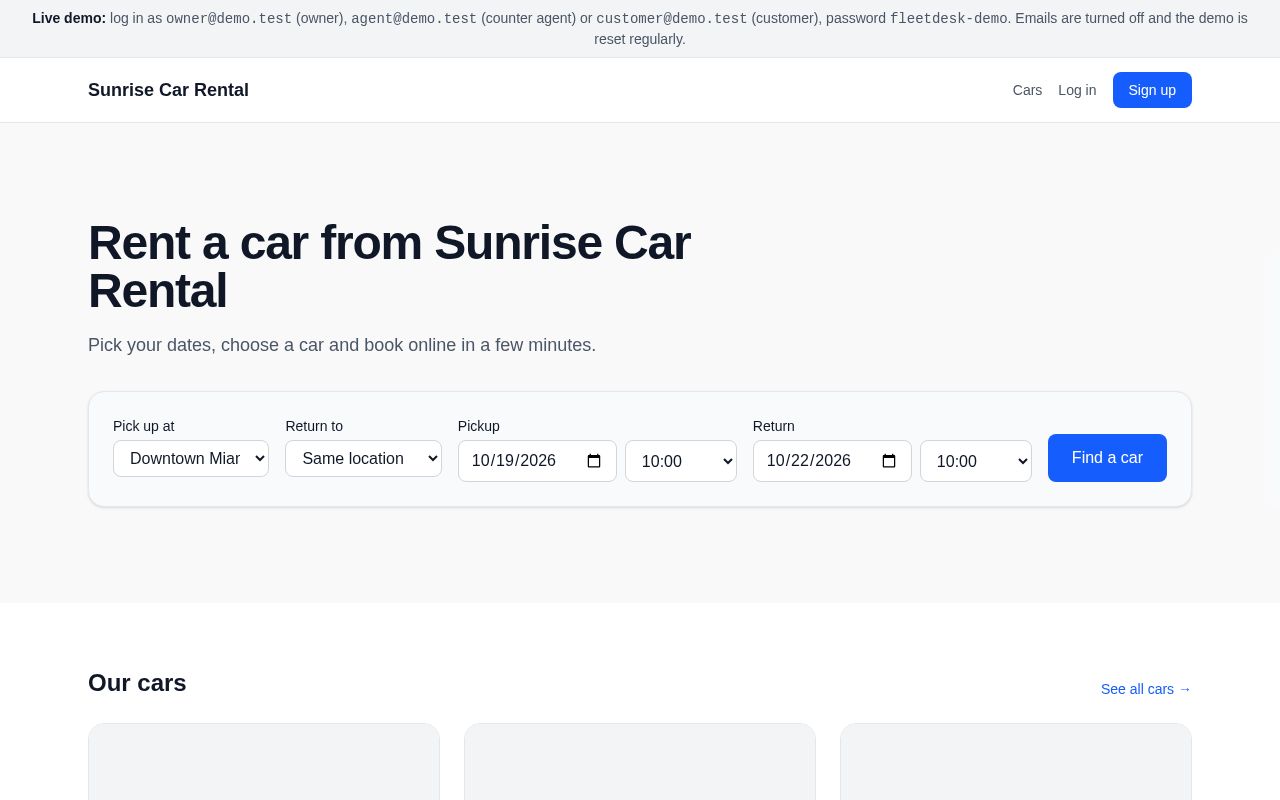Click the Sunrise Car Rental logo link
Viewport: 1280px width, 800px height.
[x=168, y=90]
